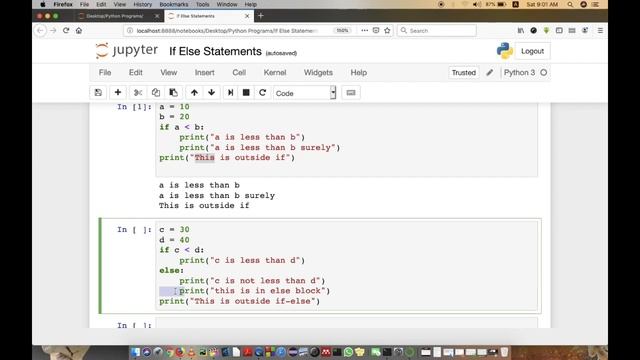Open Spotlight search in the menu bar
The height and width of the screenshot is (360, 640).
(x=570, y=4)
